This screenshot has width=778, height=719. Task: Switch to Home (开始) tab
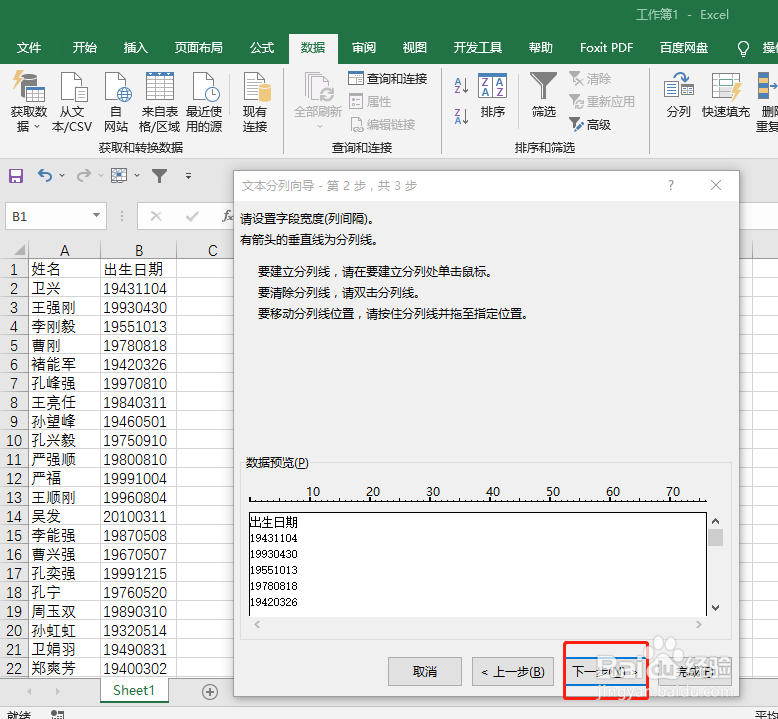(84, 48)
